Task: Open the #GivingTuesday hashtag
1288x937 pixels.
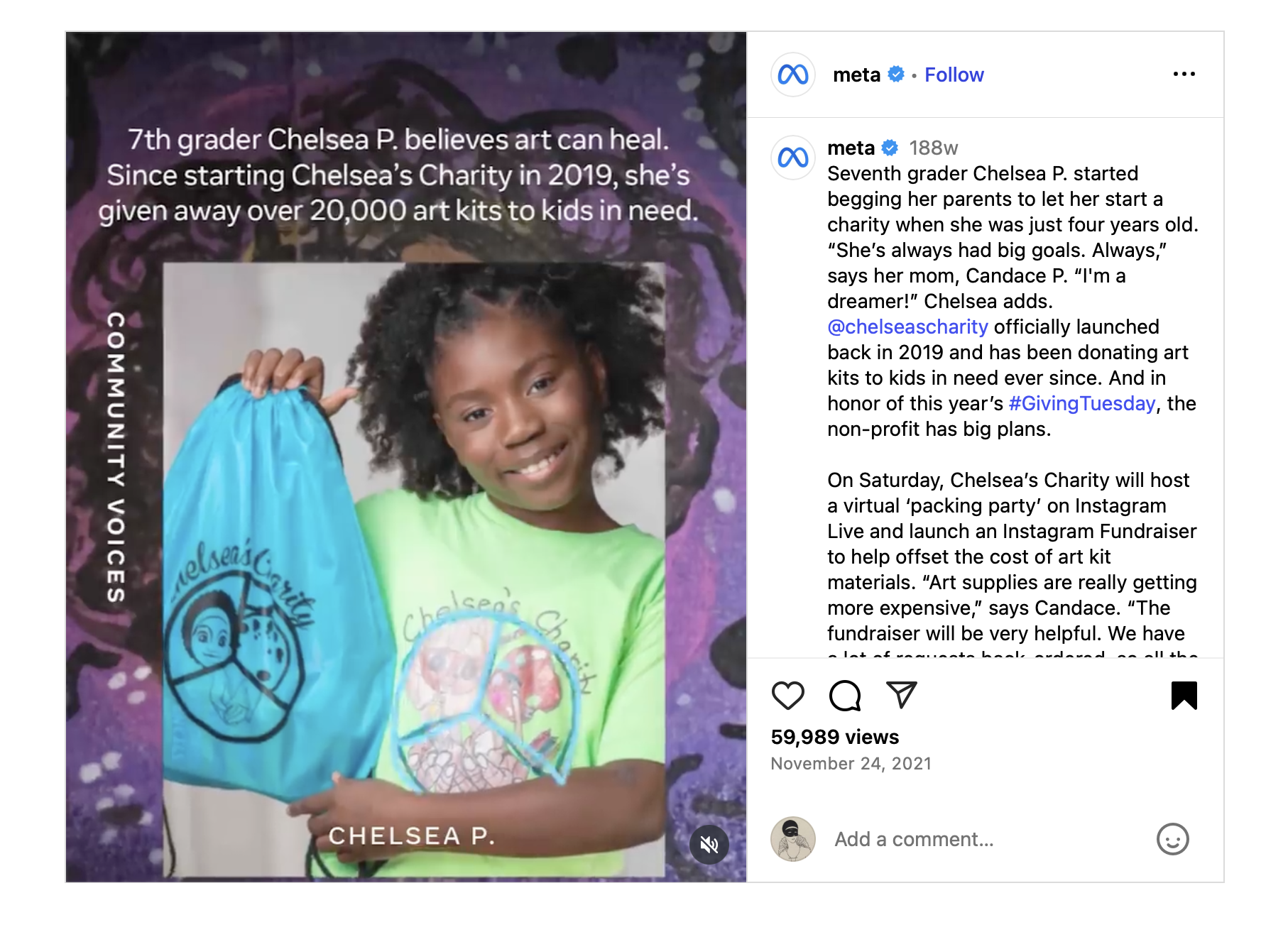Action: click(x=1082, y=403)
